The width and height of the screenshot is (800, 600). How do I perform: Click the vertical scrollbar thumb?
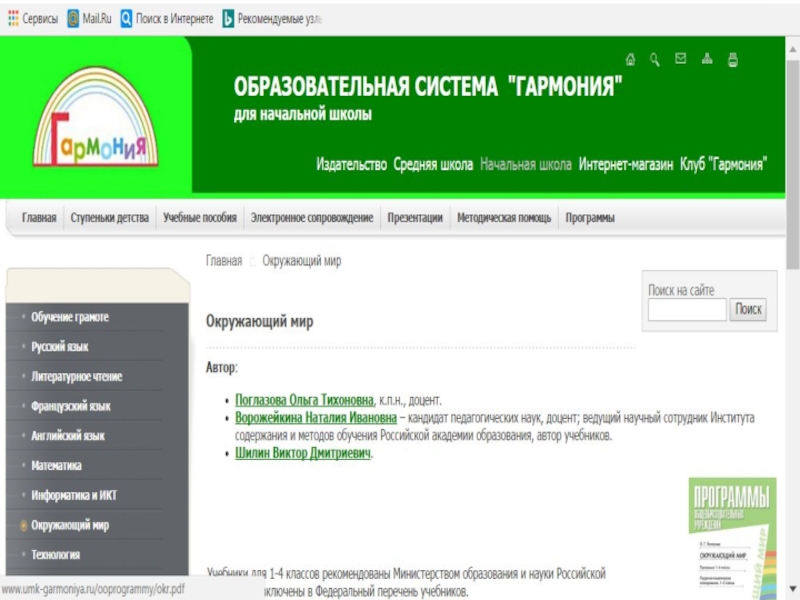pyautogui.click(x=792, y=163)
